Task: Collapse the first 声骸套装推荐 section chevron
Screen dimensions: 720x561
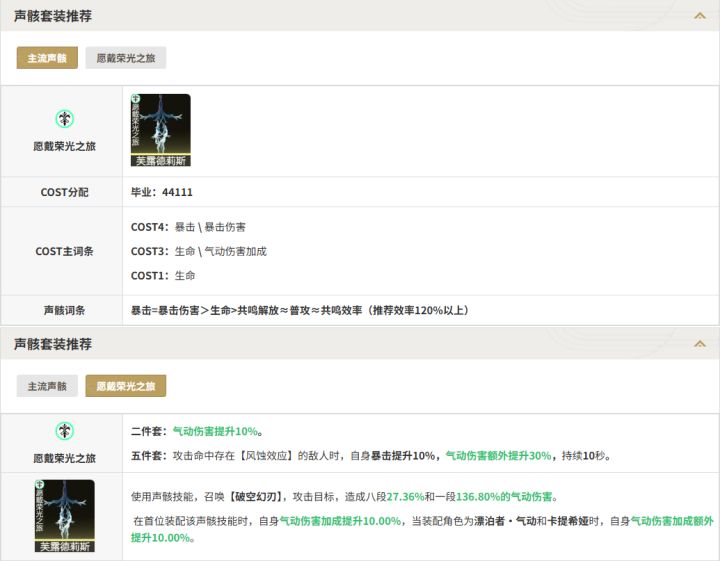Action: [699, 16]
